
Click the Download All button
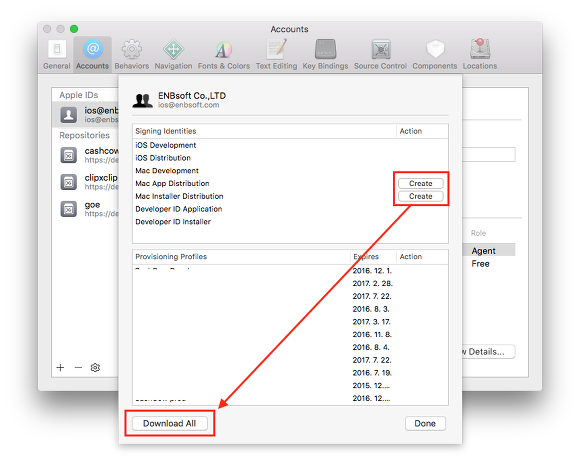pos(169,423)
